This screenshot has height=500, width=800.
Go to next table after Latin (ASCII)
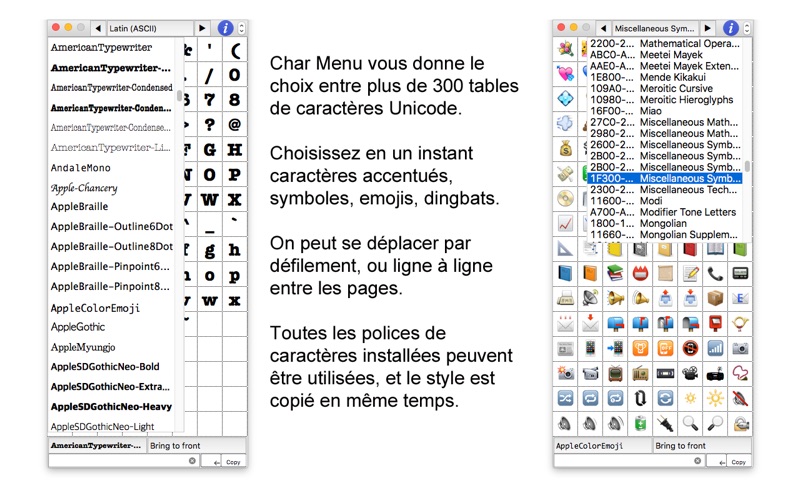coord(202,28)
